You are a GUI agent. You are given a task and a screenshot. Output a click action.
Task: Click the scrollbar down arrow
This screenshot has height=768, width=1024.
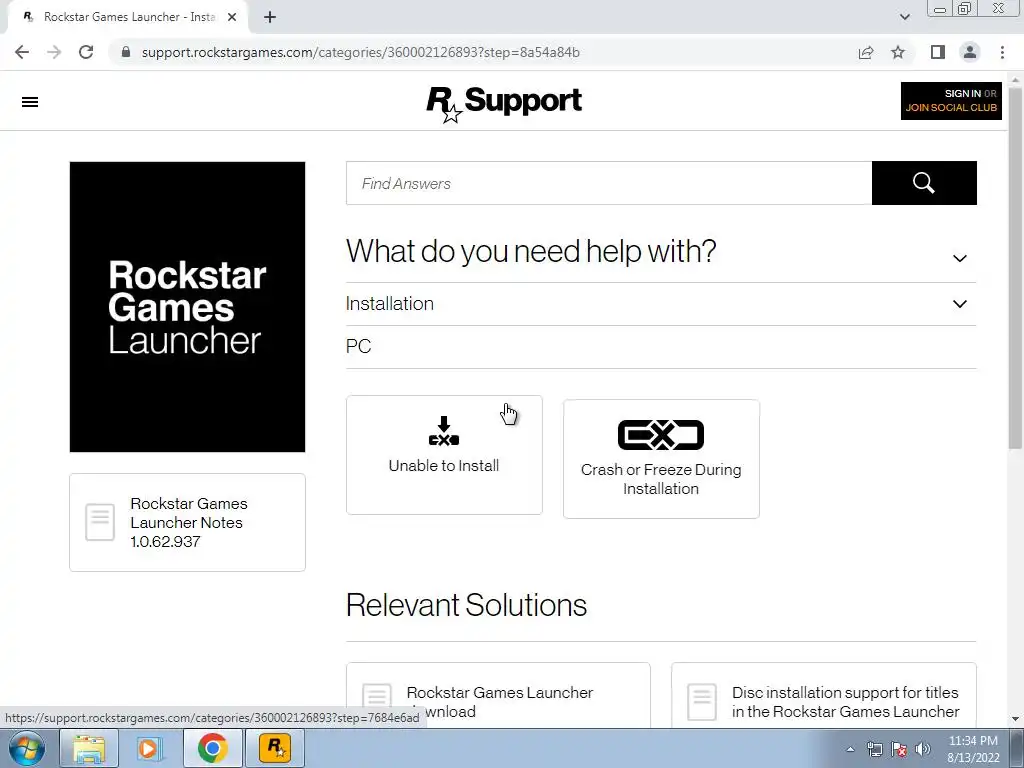coord(1015,719)
